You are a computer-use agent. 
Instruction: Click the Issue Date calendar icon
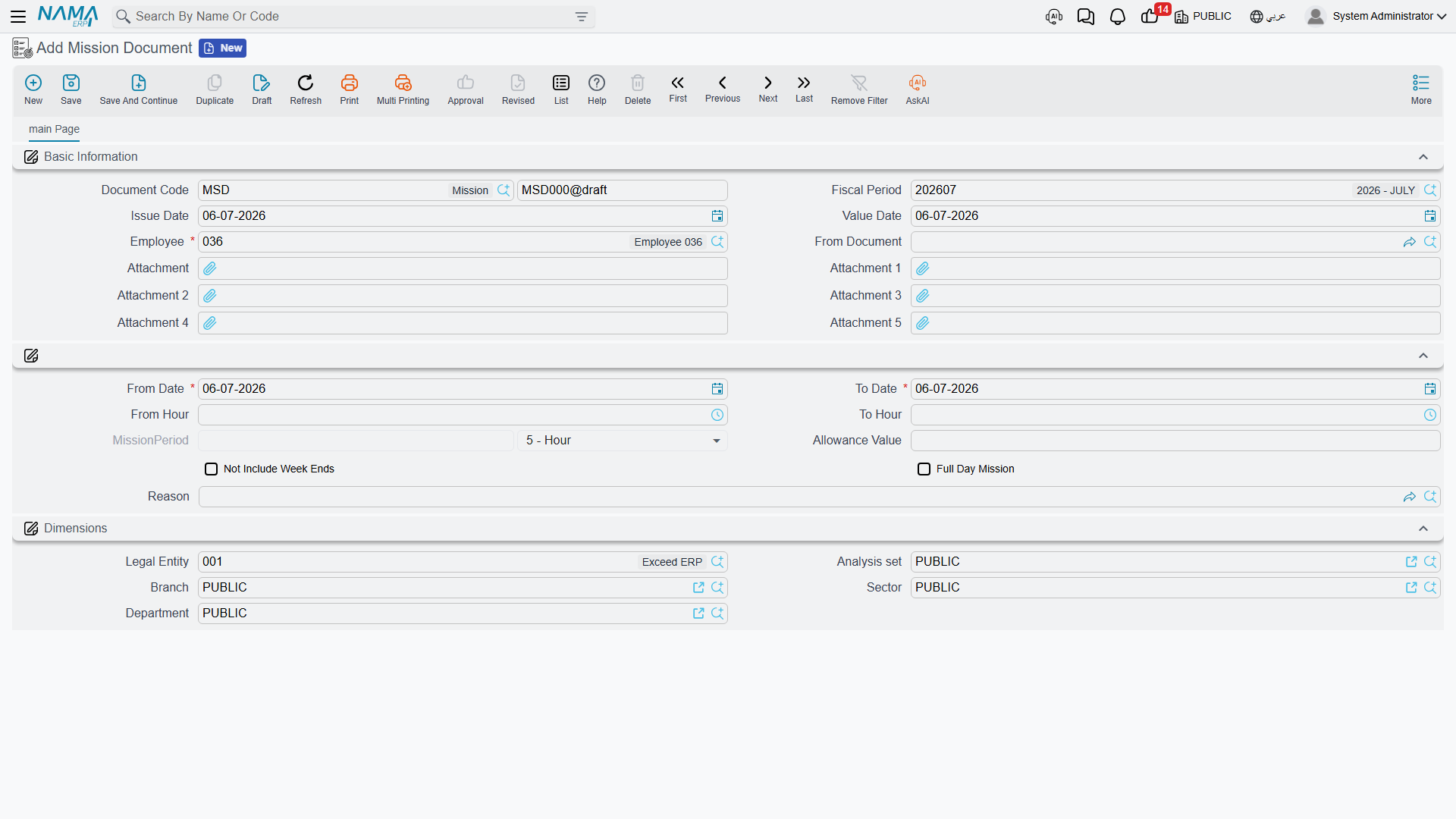coord(717,216)
